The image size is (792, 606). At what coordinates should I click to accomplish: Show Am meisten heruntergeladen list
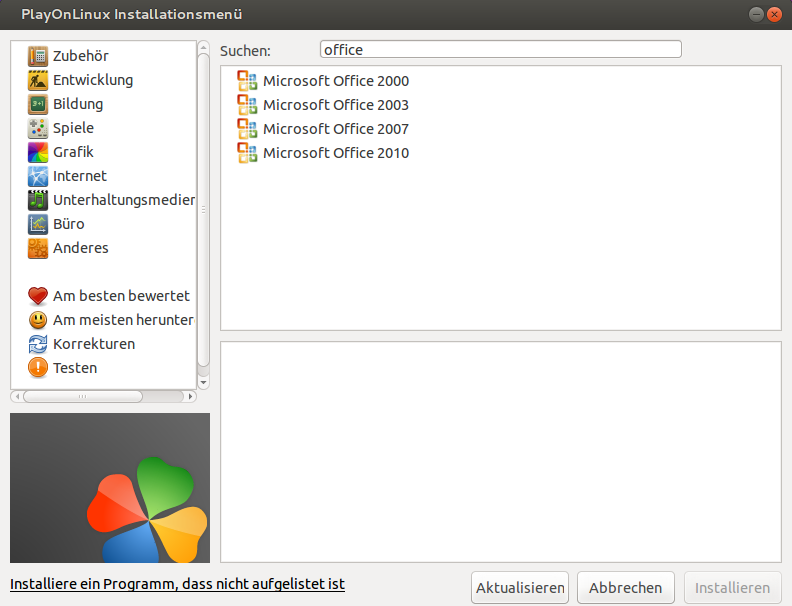(124, 320)
